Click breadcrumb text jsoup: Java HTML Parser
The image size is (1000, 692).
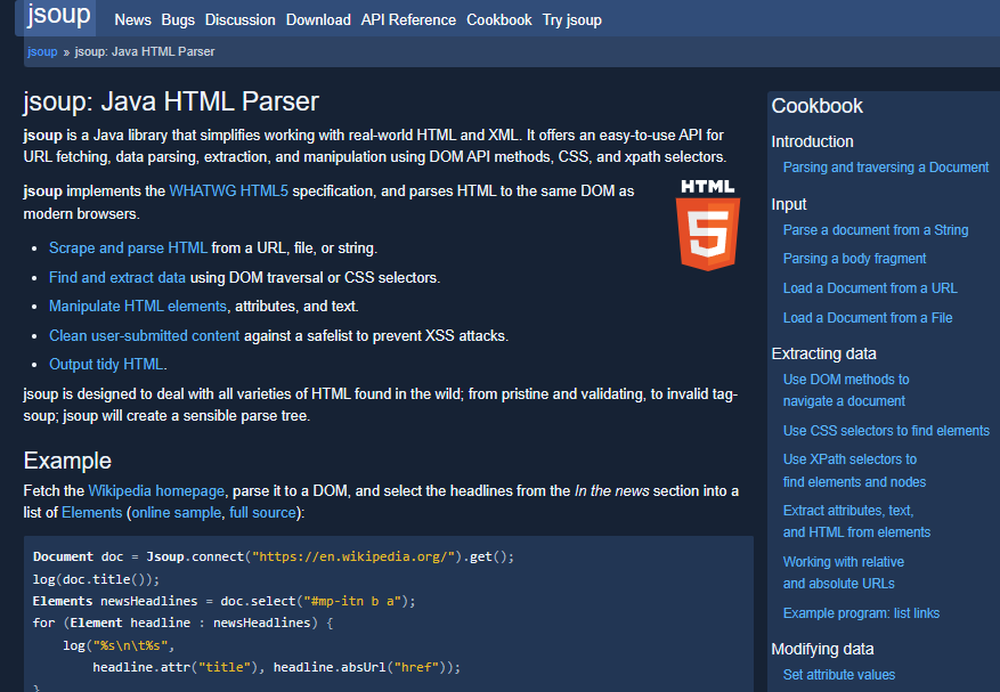click(145, 52)
